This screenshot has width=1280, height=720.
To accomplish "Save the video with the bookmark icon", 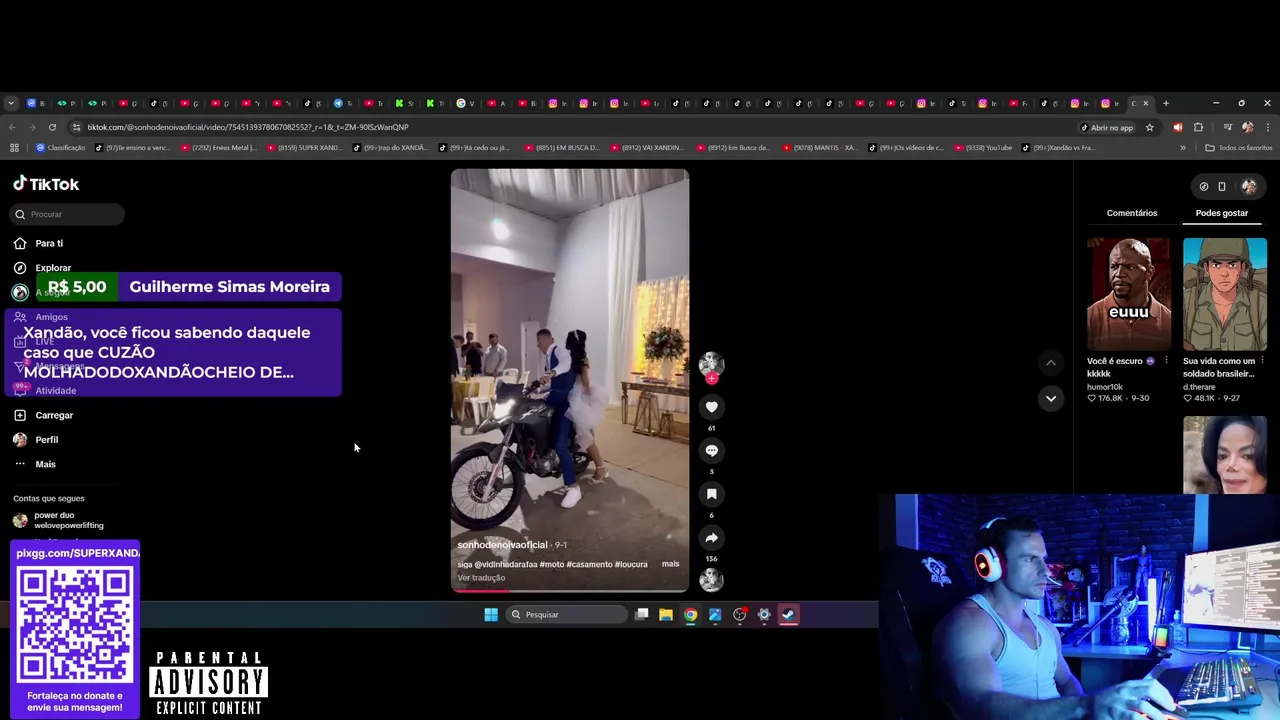I will 711,494.
